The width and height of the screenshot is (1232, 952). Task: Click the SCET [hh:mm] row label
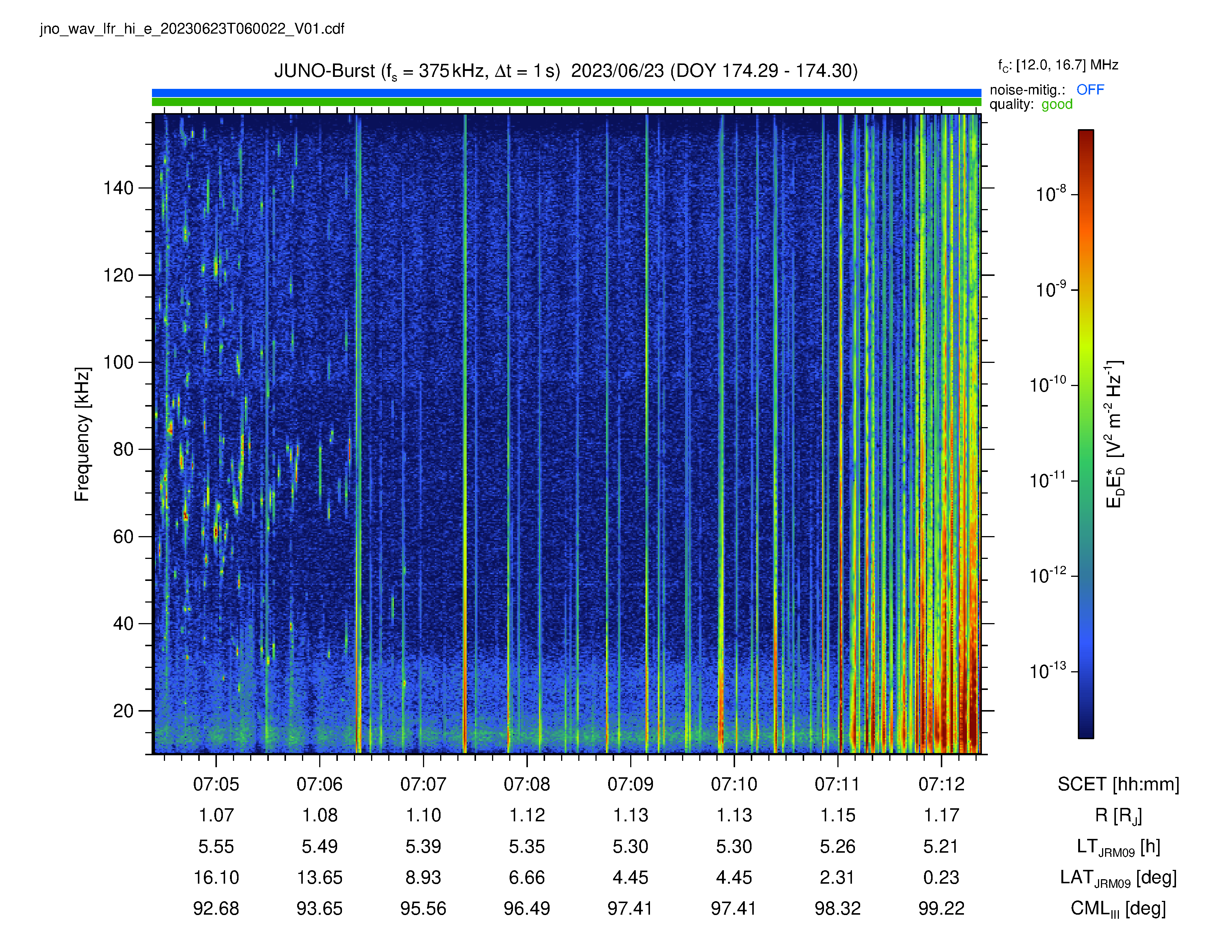click(1118, 784)
